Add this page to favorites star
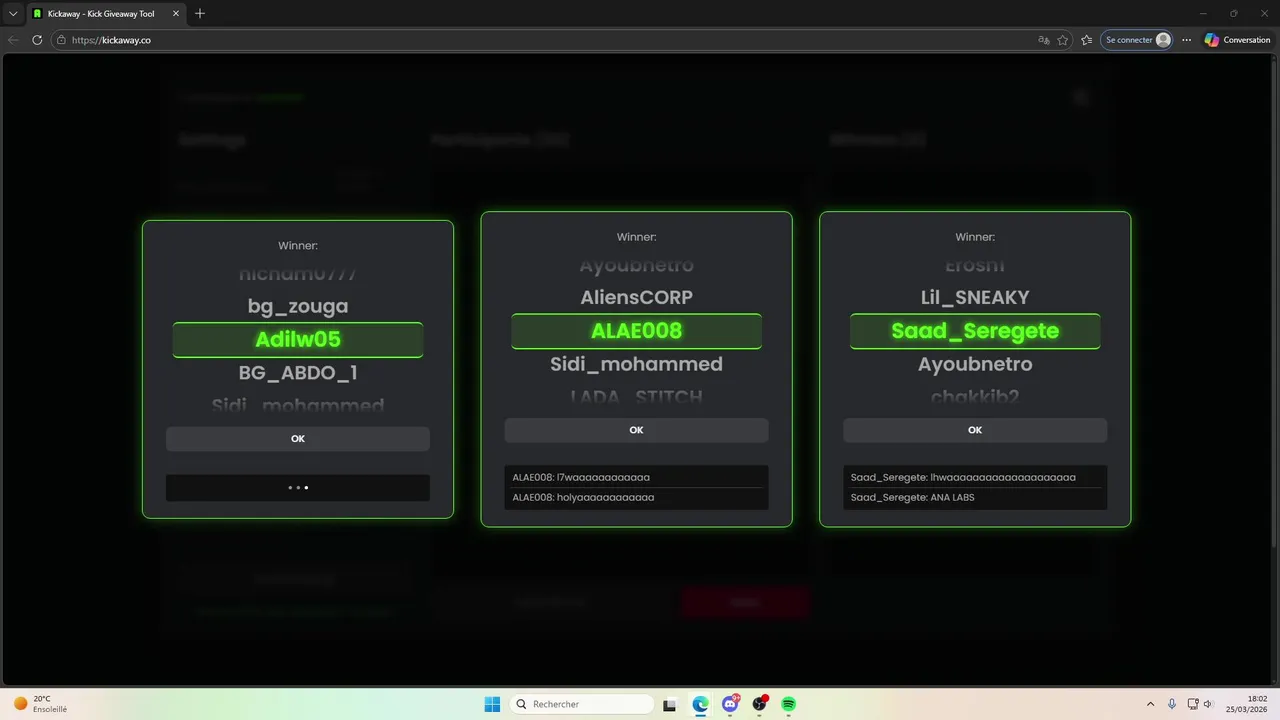This screenshot has height=720, width=1280. 1063,40
